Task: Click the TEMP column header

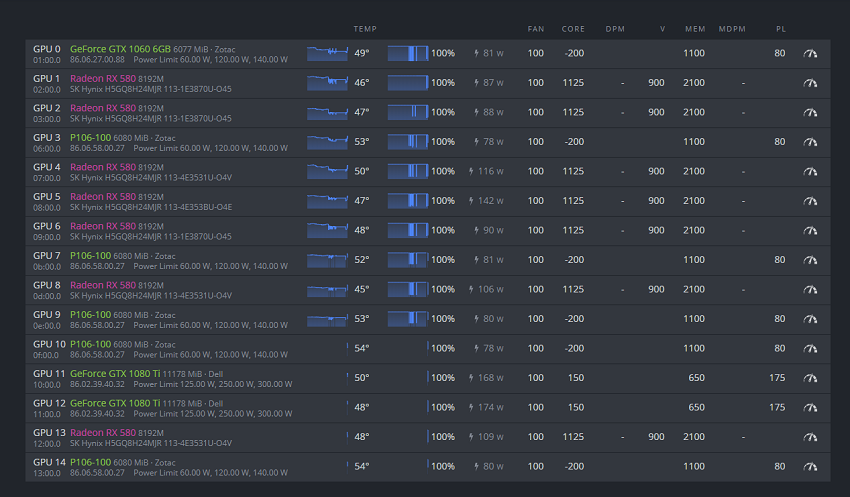Action: point(365,29)
